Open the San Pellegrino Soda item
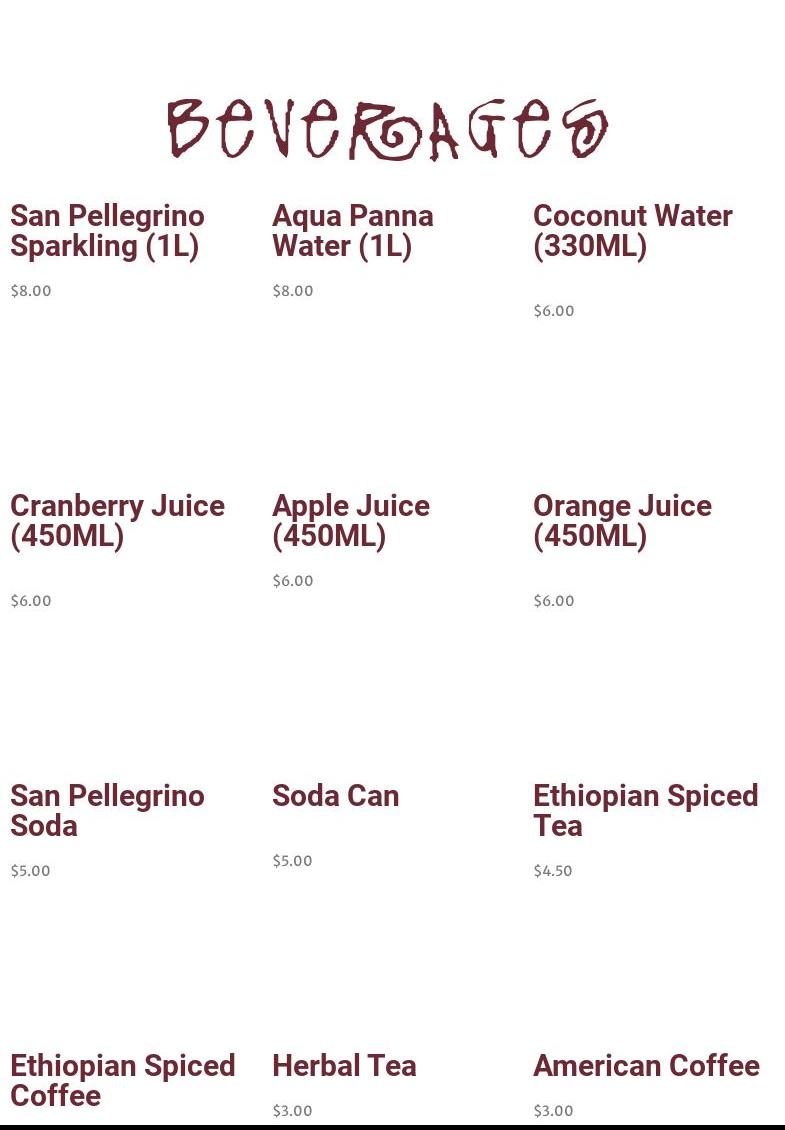 (x=107, y=811)
